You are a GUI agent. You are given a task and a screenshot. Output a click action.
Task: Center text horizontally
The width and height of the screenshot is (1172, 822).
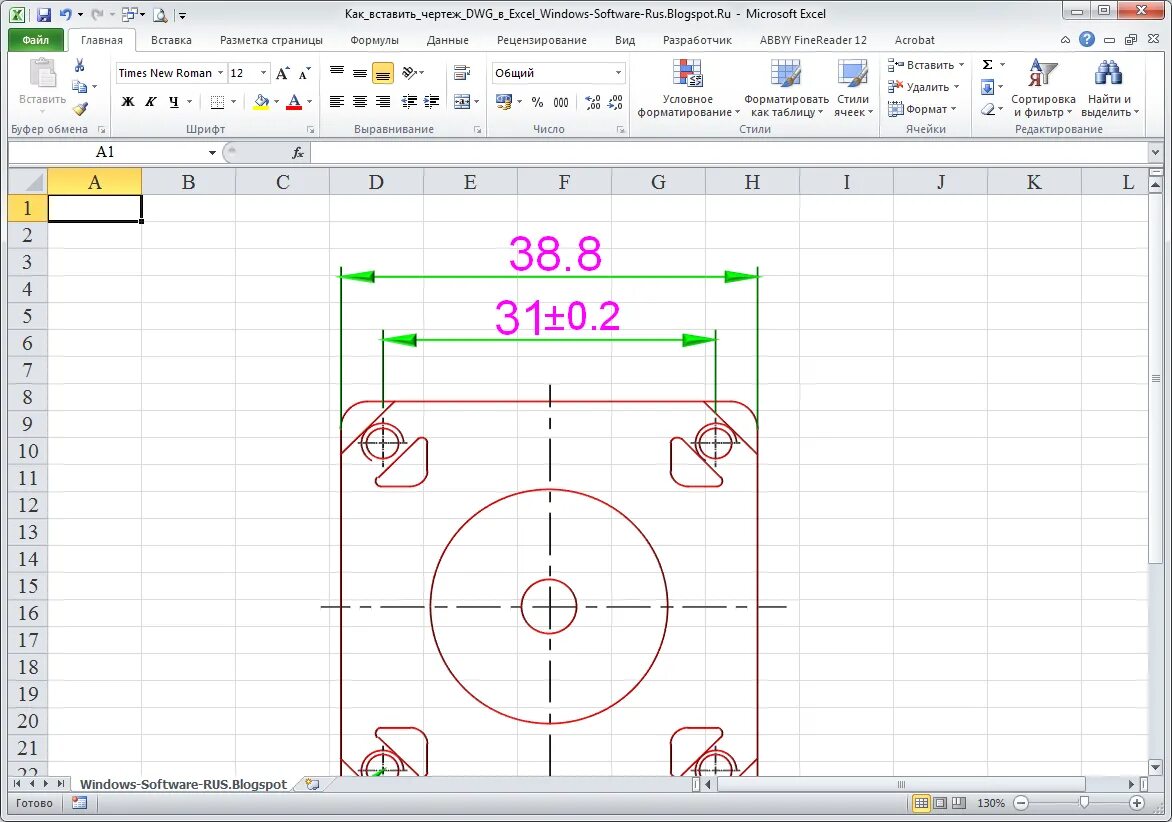360,102
